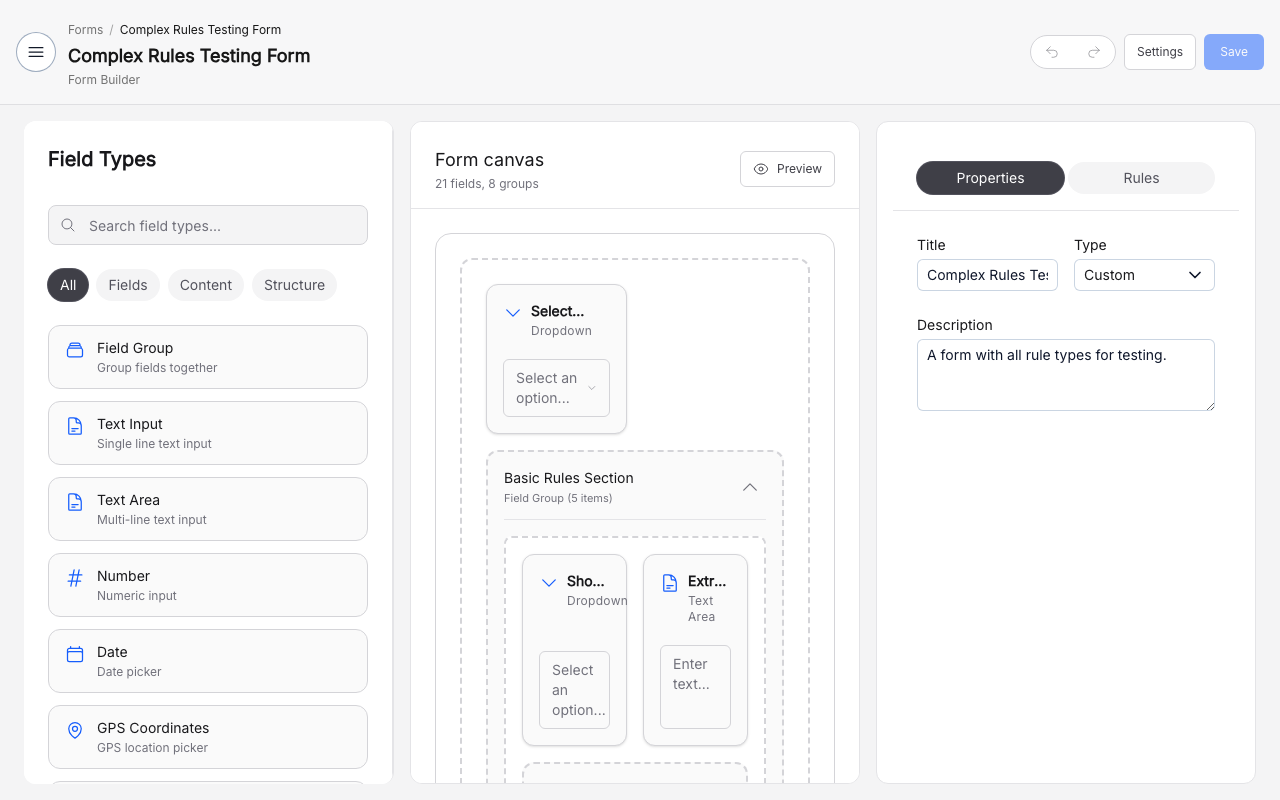Click the GPS Coordinates pin icon
Viewport: 1280px width, 800px height.
pos(75,730)
